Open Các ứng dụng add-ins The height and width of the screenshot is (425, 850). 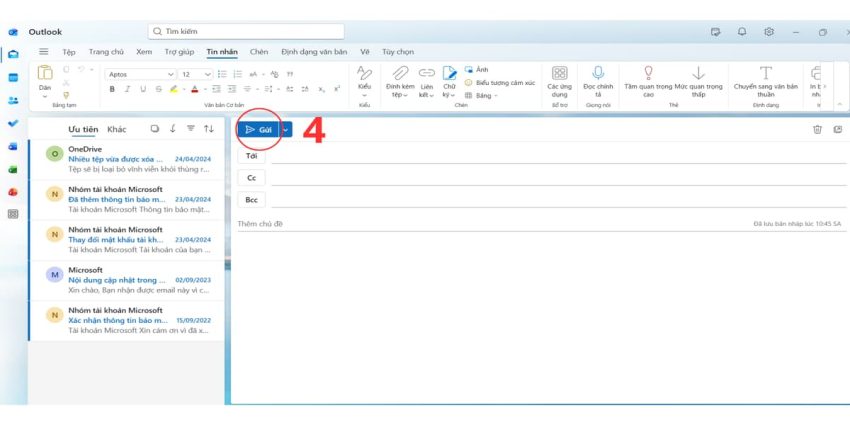point(559,81)
